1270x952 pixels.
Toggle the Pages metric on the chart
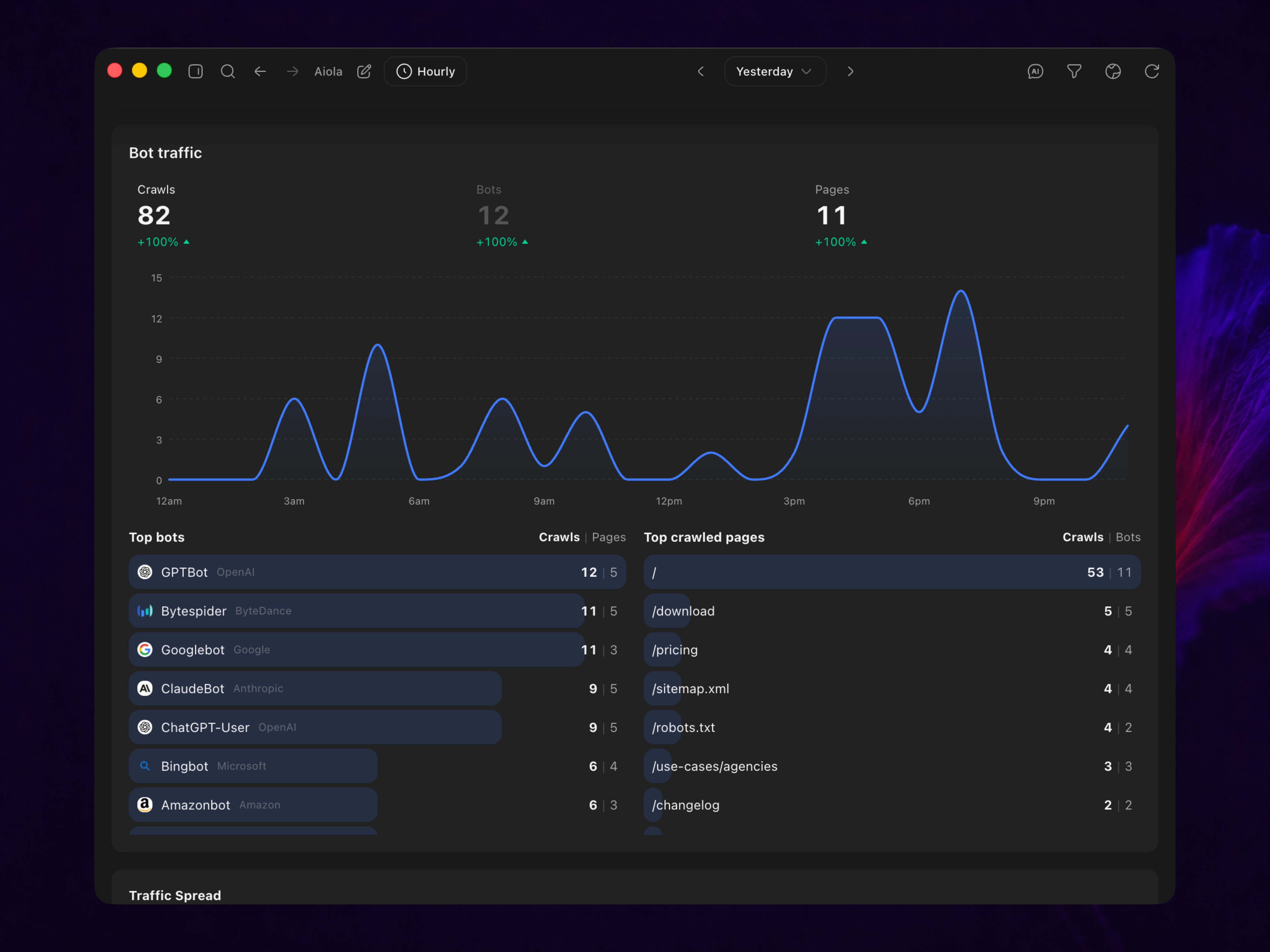841,216
